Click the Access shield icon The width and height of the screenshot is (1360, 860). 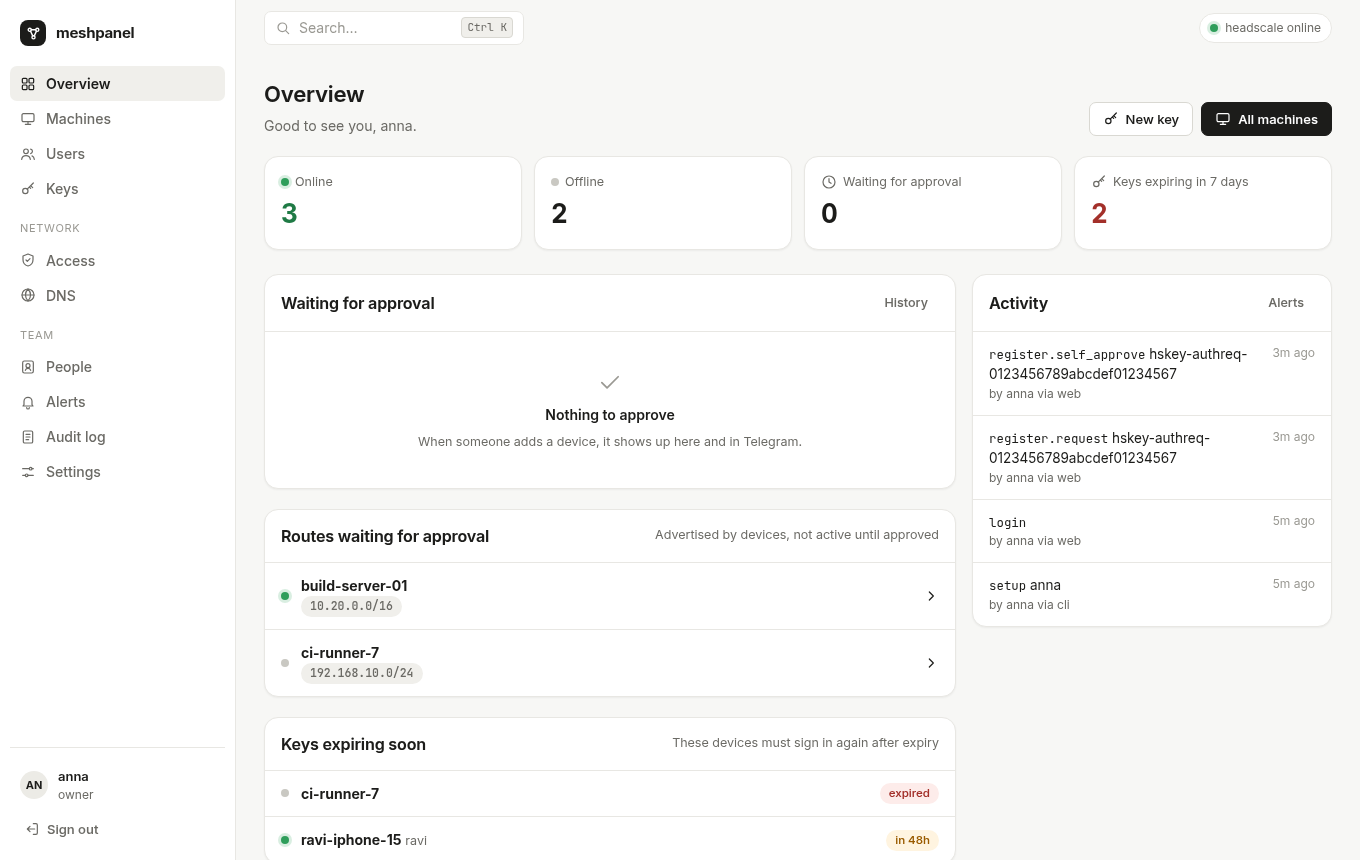[28, 261]
